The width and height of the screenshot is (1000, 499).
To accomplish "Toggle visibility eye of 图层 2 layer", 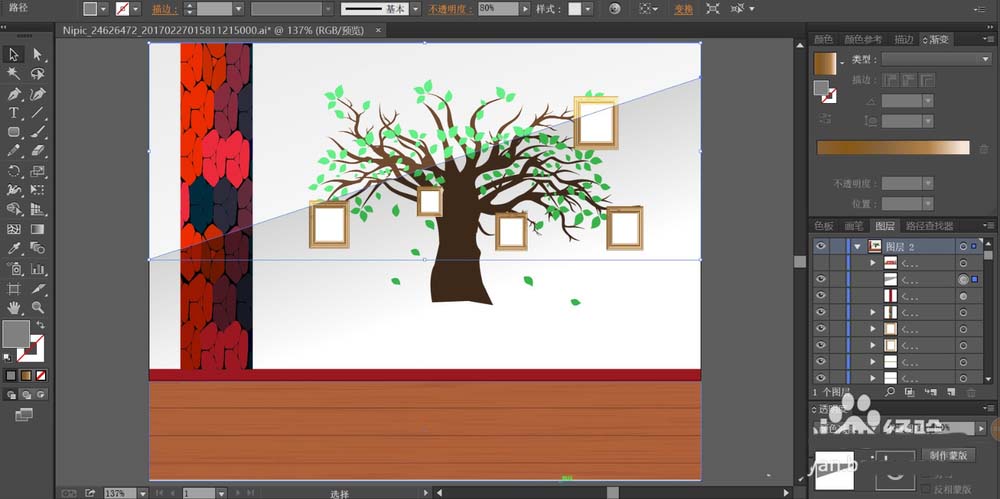I will pos(821,246).
